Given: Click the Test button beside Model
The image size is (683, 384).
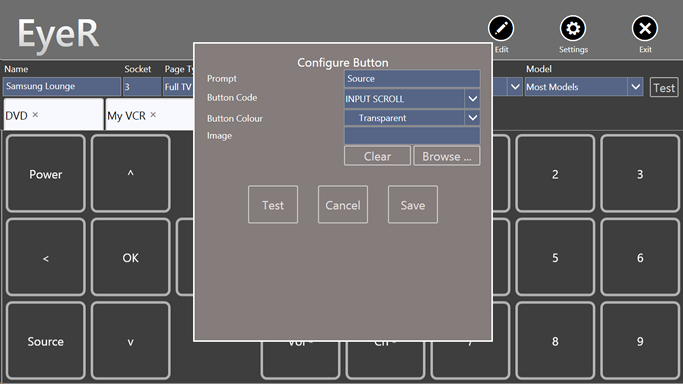Looking at the screenshot, I should tap(664, 88).
